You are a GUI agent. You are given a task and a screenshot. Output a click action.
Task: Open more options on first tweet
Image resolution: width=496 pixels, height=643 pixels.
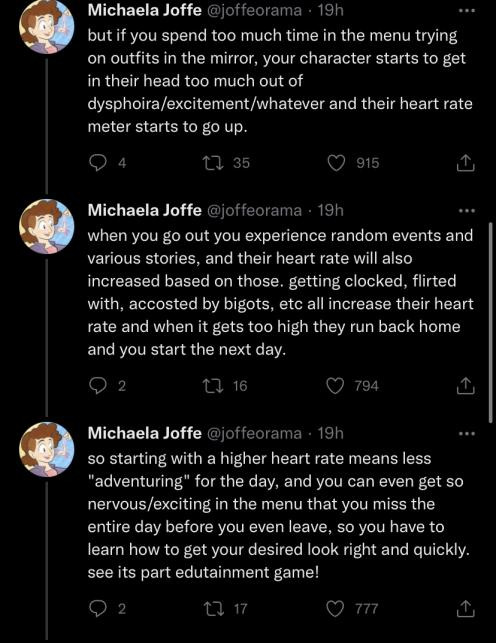click(x=466, y=11)
